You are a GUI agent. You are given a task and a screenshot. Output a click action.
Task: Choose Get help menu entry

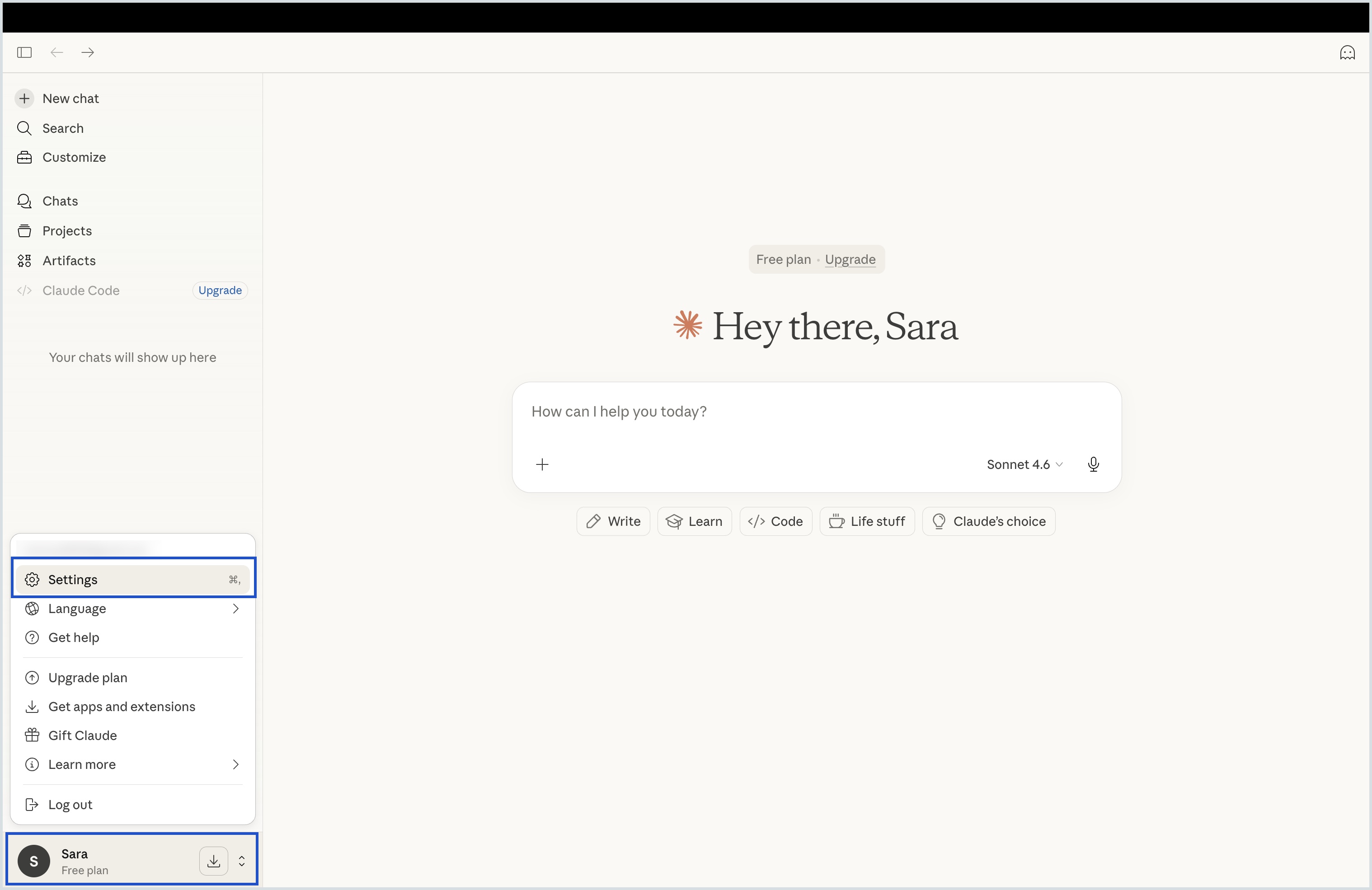click(133, 637)
